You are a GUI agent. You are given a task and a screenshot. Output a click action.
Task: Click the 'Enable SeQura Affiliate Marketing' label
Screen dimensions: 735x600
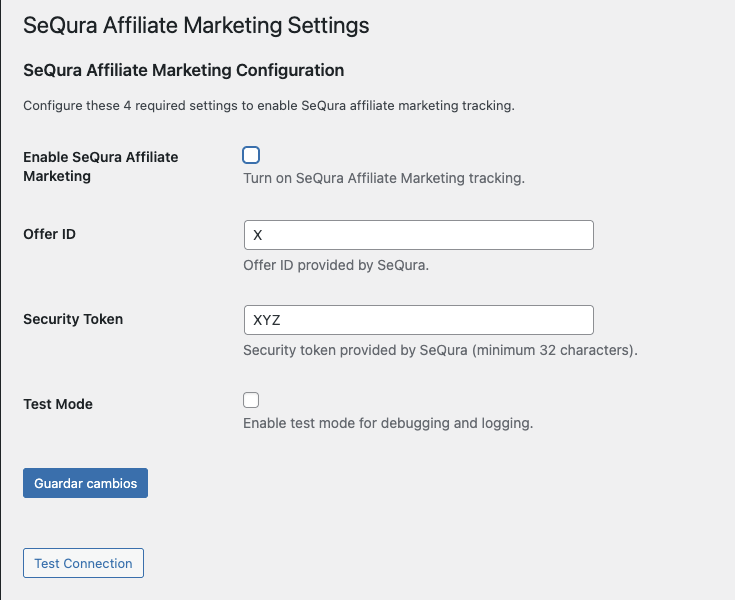coord(100,166)
